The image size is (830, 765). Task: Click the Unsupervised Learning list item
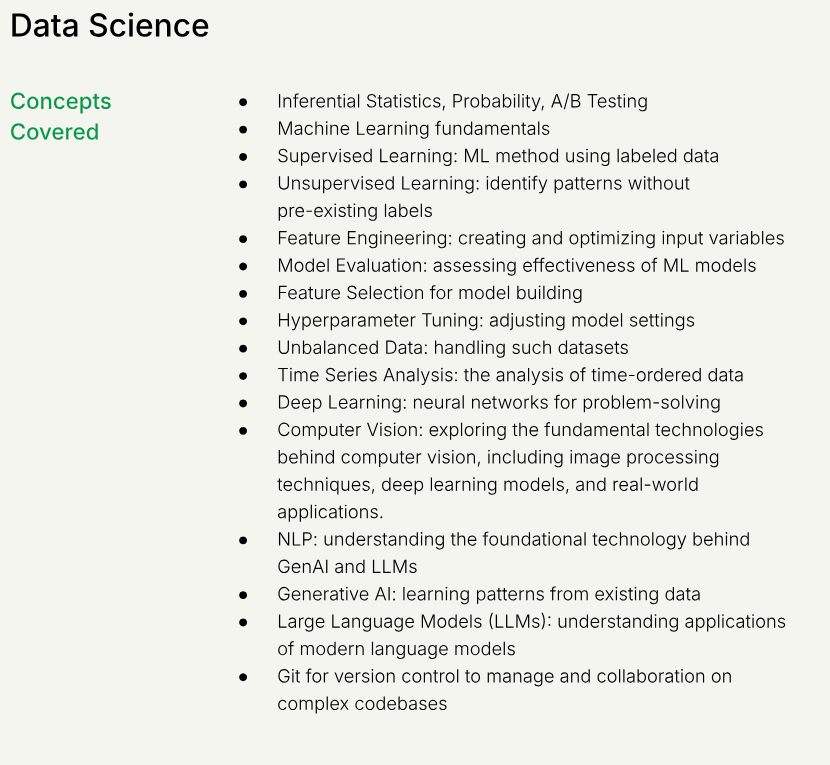483,197
